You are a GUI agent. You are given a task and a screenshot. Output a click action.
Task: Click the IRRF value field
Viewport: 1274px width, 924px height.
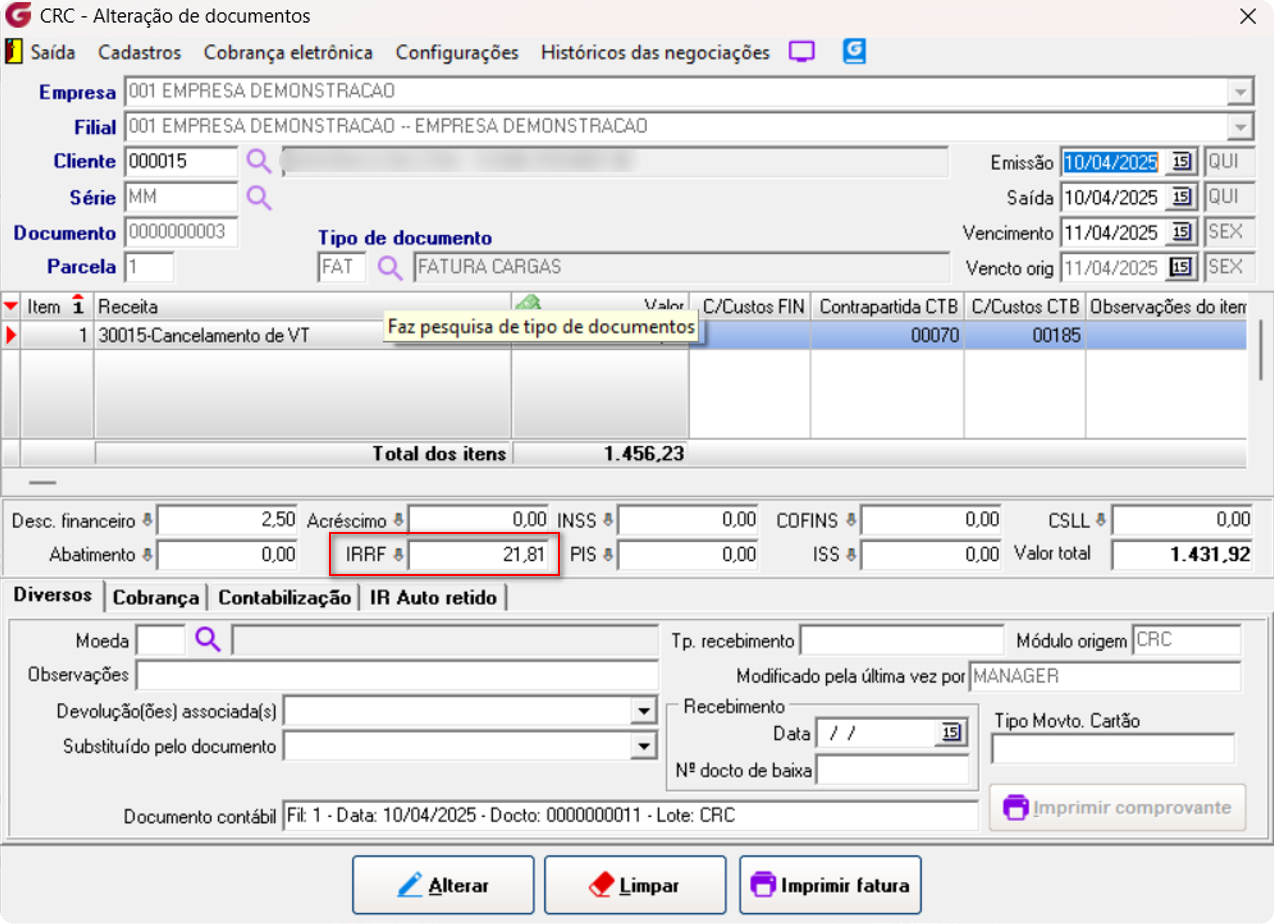click(478, 554)
